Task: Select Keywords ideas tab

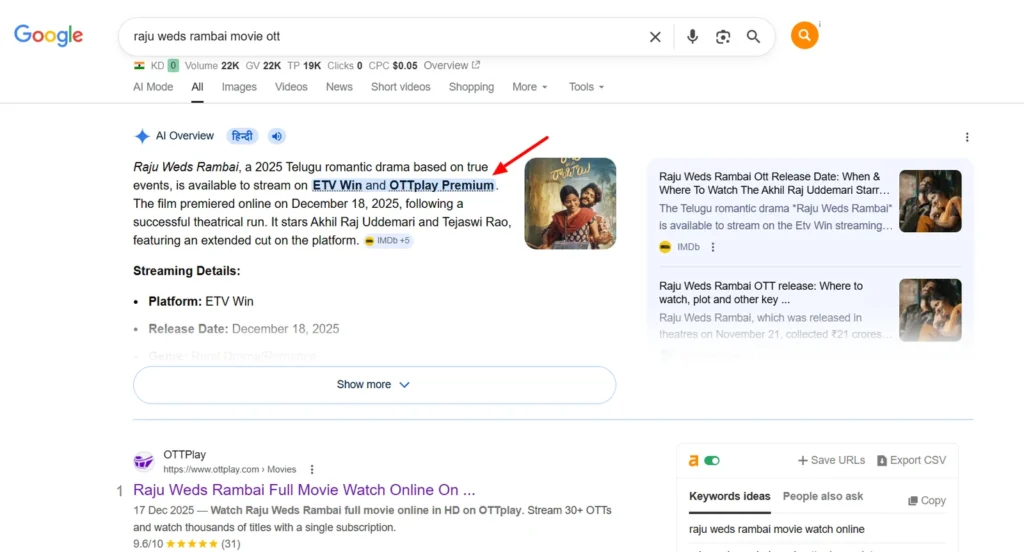Action: (x=729, y=496)
